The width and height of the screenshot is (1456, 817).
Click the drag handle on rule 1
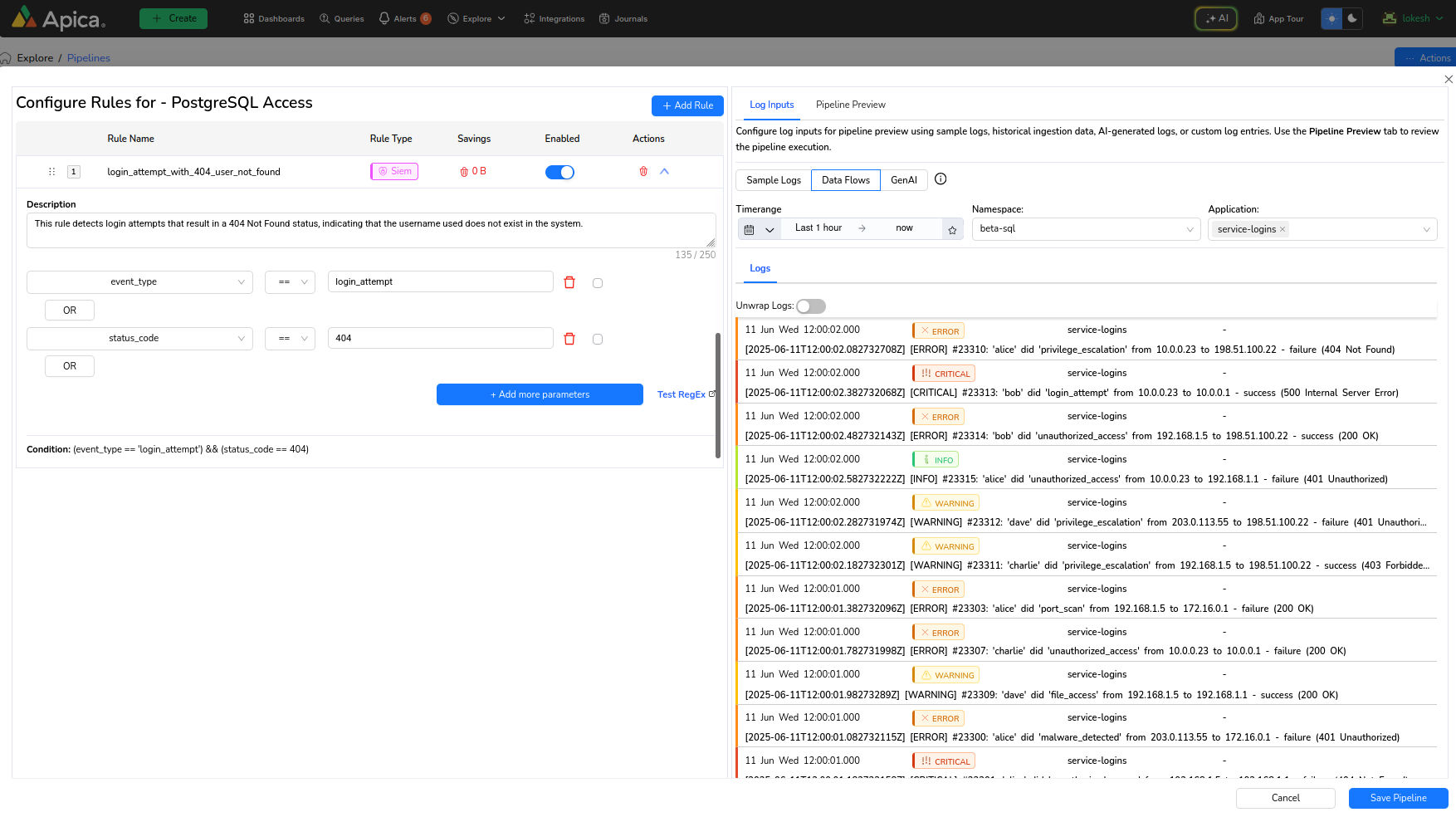click(x=51, y=172)
